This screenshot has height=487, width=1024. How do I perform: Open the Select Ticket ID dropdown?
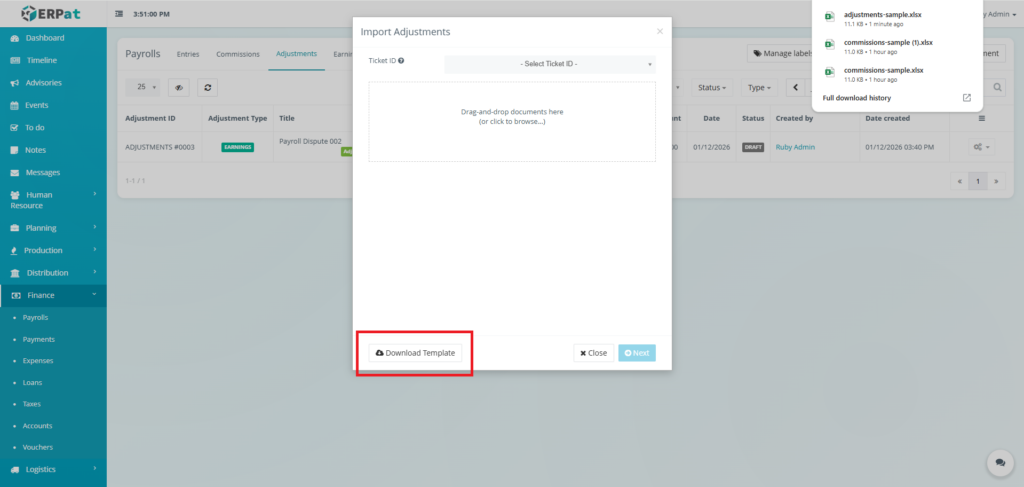[x=550, y=64]
